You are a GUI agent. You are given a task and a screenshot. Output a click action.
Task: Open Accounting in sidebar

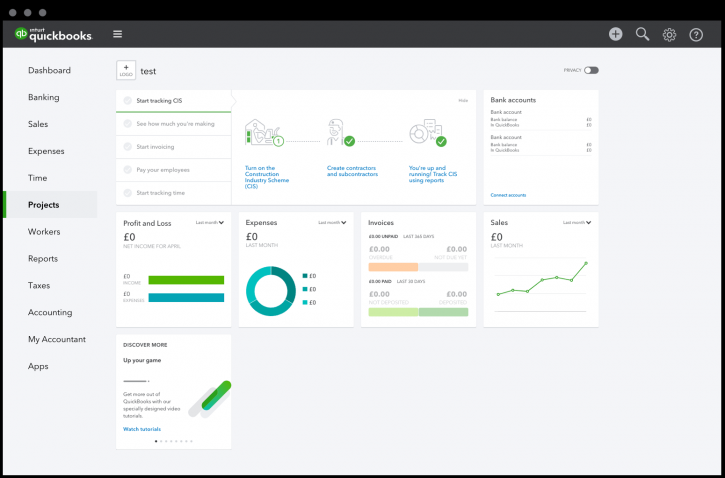(x=50, y=312)
